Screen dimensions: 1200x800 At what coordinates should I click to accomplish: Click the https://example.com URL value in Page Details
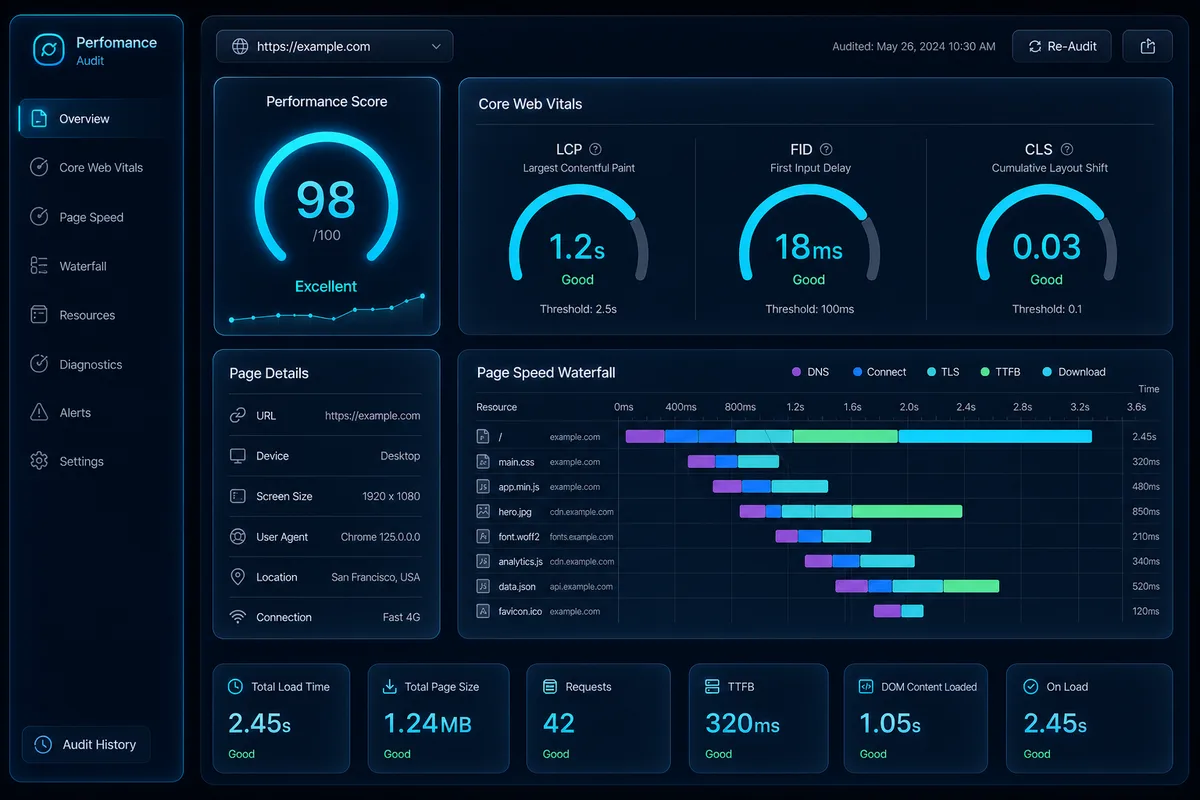[372, 416]
